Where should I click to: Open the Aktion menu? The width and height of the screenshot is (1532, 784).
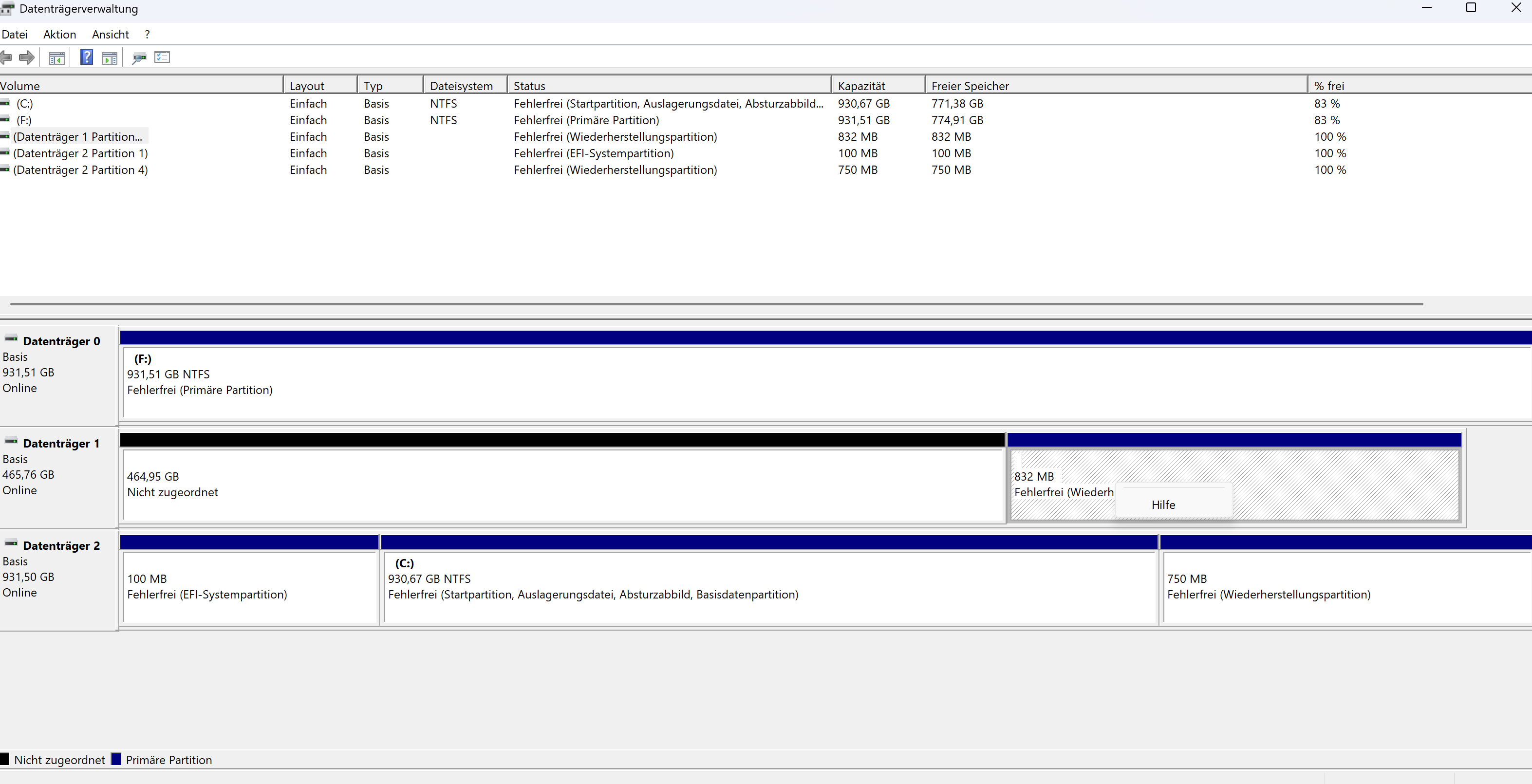point(59,35)
